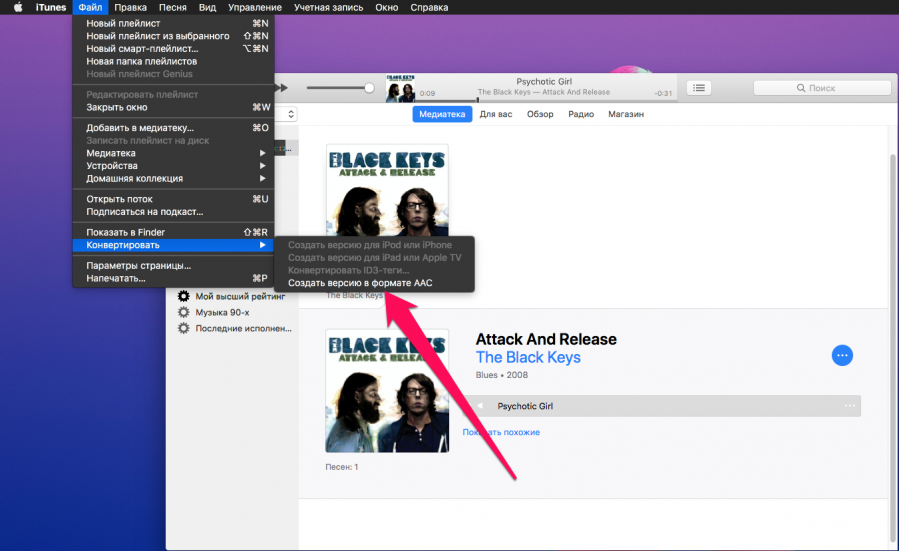Expand the Устройства submenu

pos(173,166)
